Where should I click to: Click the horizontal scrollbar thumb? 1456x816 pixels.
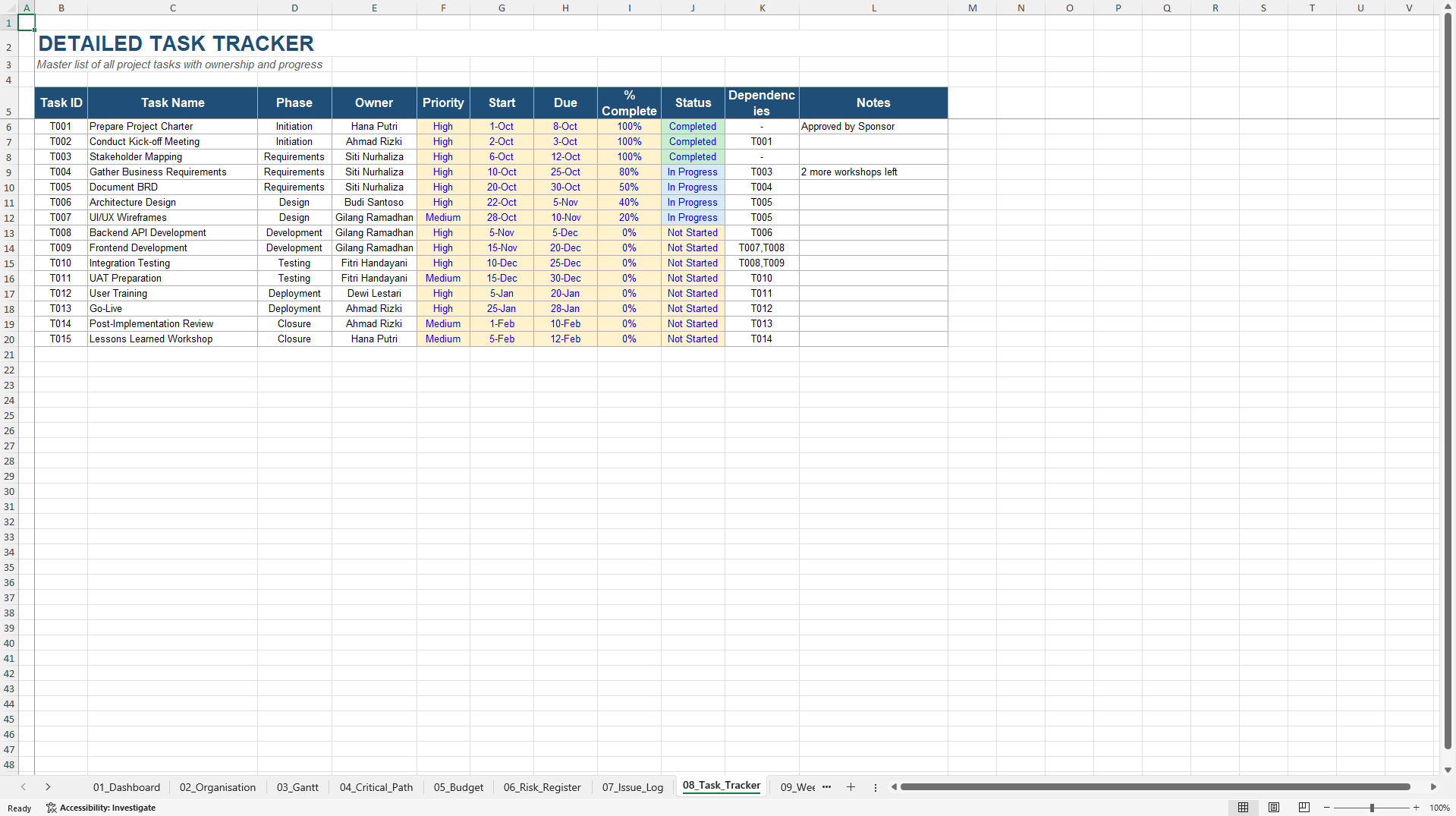1155,787
